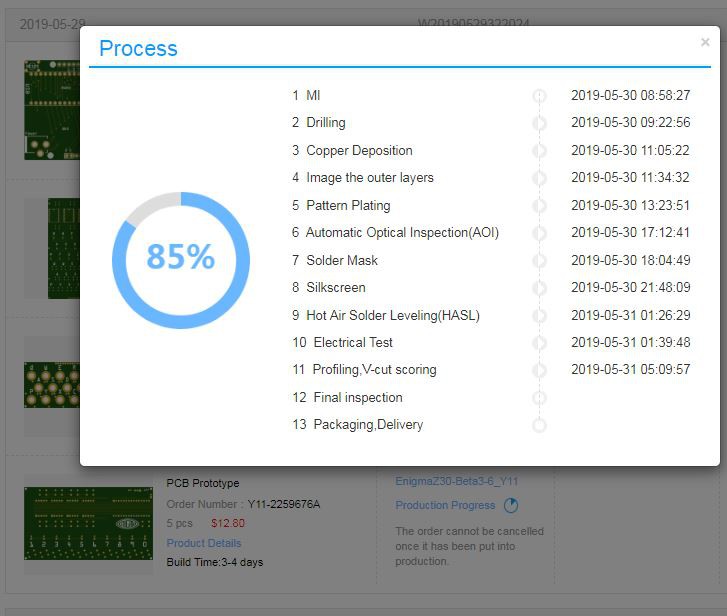Click the Process dialog title
This screenshot has width=727, height=616.
coord(138,48)
